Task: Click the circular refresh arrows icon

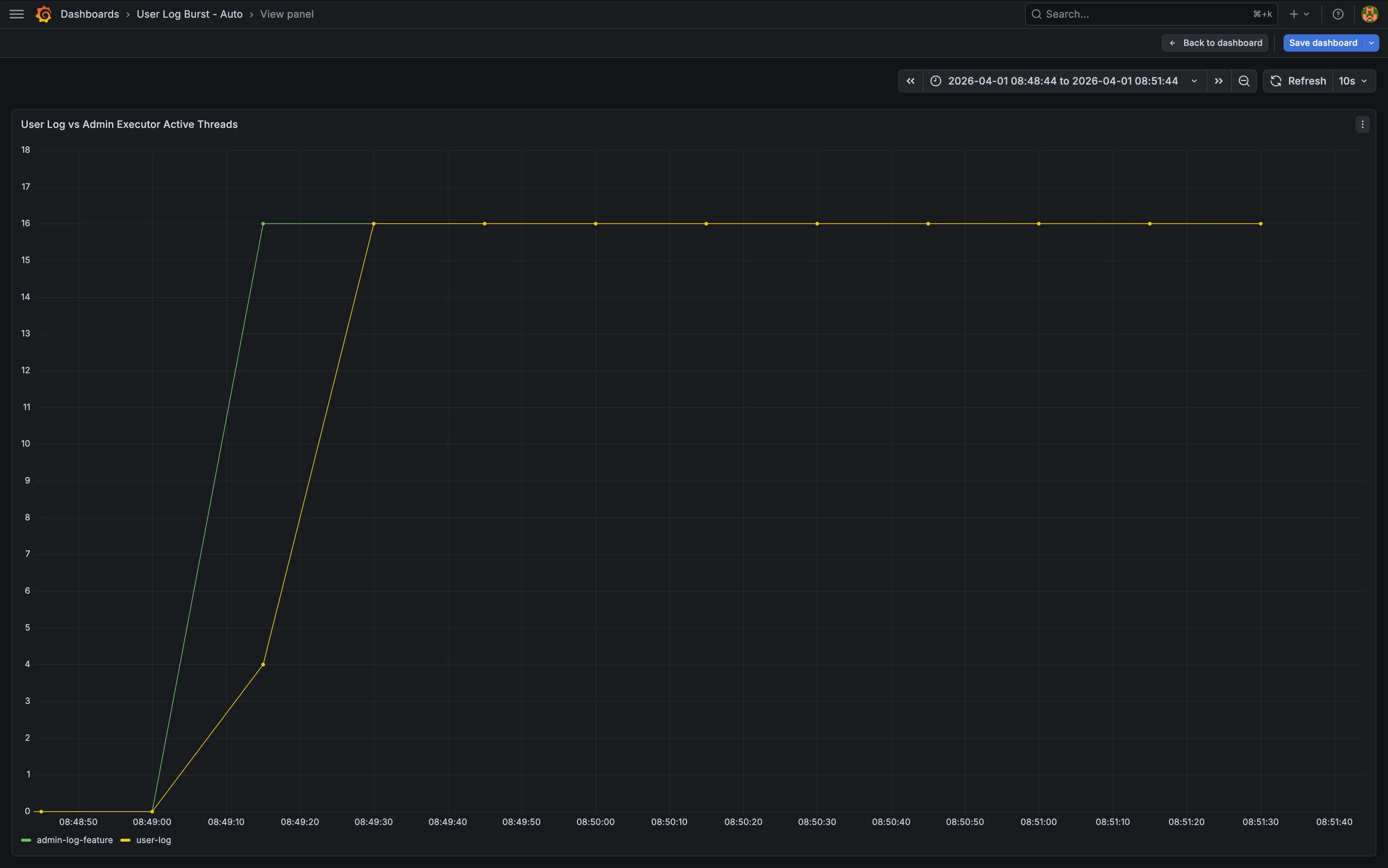Action: tap(1276, 81)
